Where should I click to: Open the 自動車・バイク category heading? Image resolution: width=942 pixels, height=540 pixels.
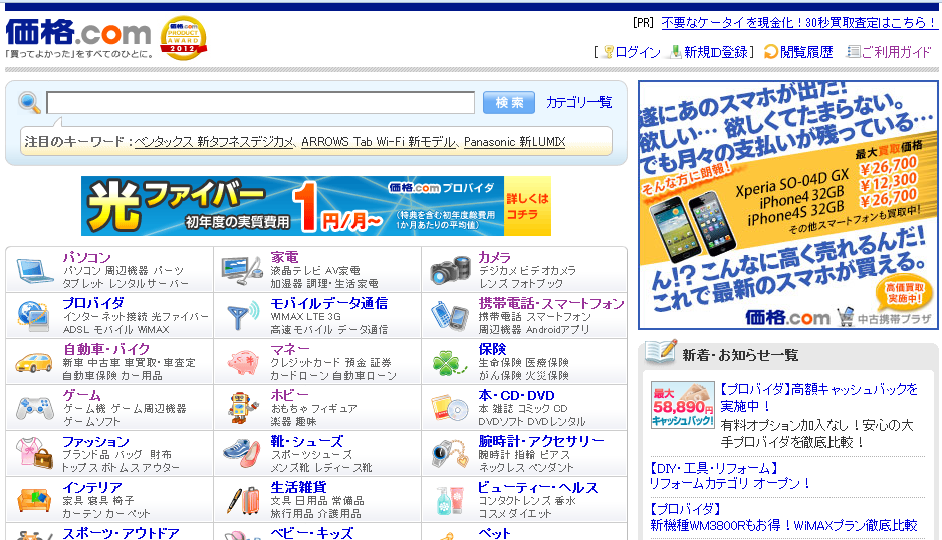(106, 349)
